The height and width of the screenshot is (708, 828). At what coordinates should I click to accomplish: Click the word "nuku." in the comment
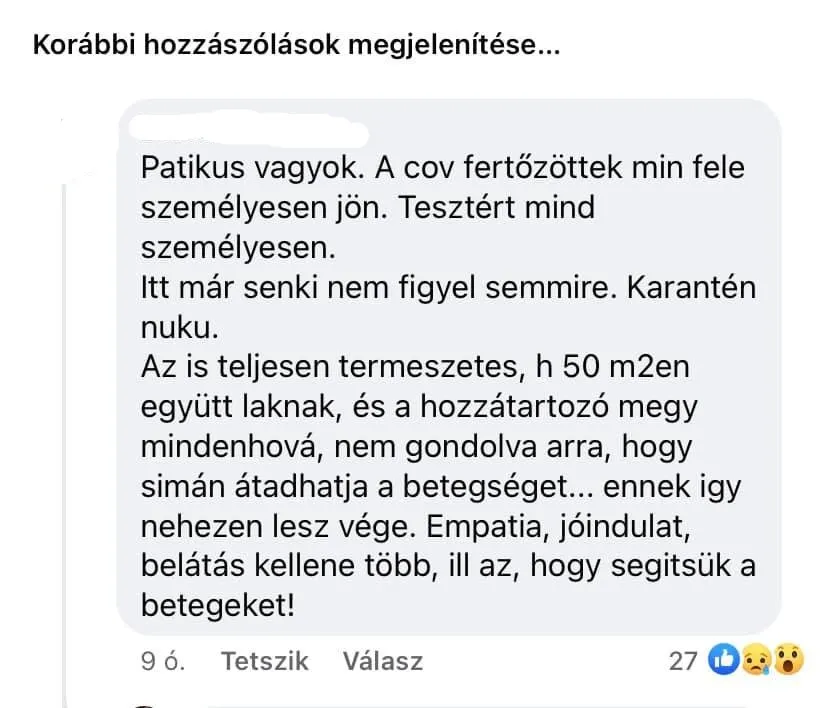click(x=170, y=326)
